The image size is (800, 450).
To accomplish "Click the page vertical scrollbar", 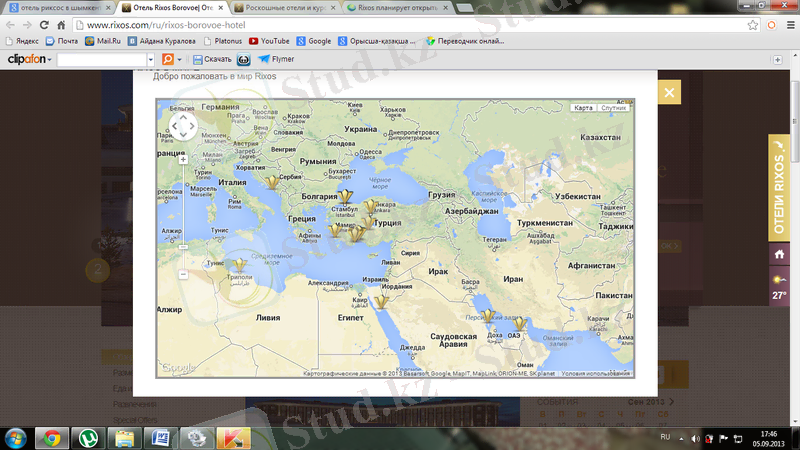I will [x=795, y=121].
